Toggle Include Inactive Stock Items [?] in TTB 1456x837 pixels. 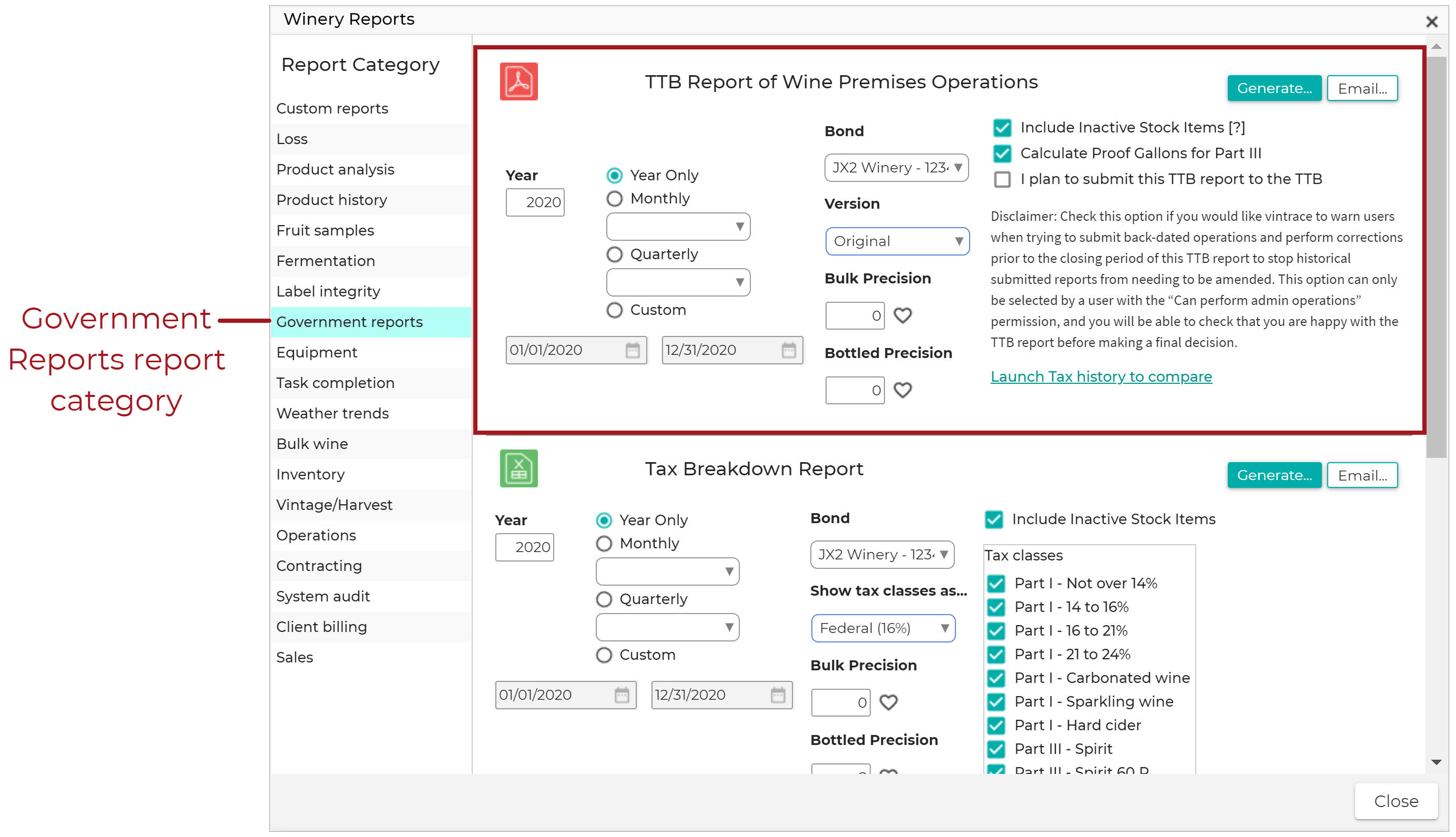coord(1002,128)
